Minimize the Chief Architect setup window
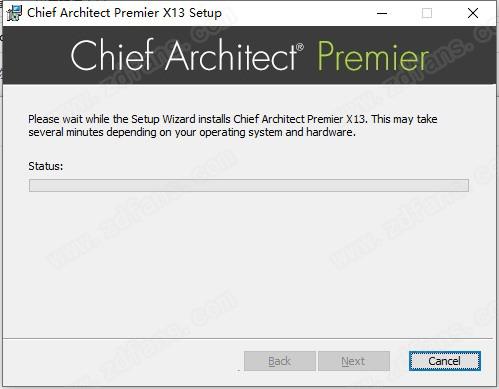Image resolution: width=499 pixels, height=389 pixels. pos(382,13)
